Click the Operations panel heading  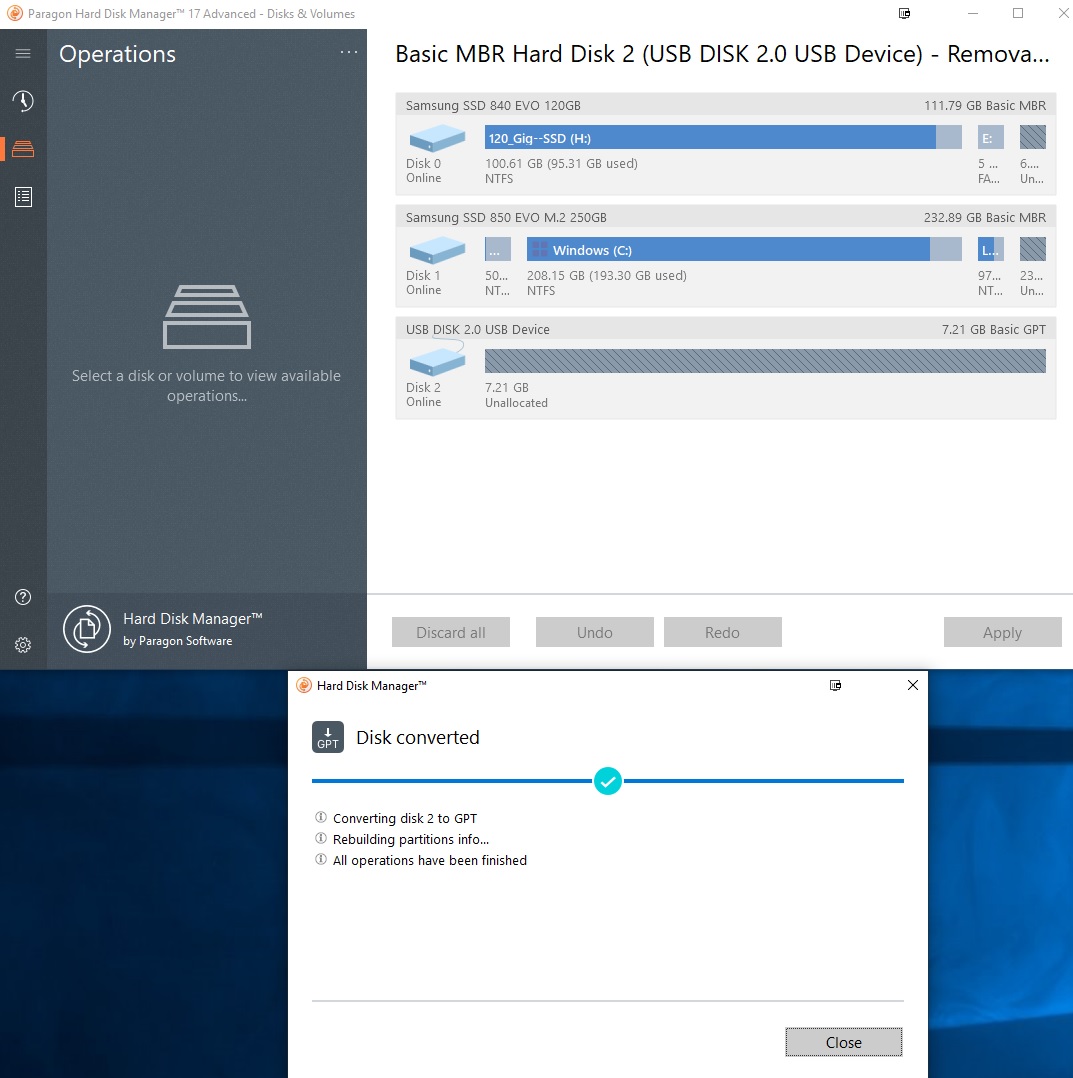tap(118, 54)
